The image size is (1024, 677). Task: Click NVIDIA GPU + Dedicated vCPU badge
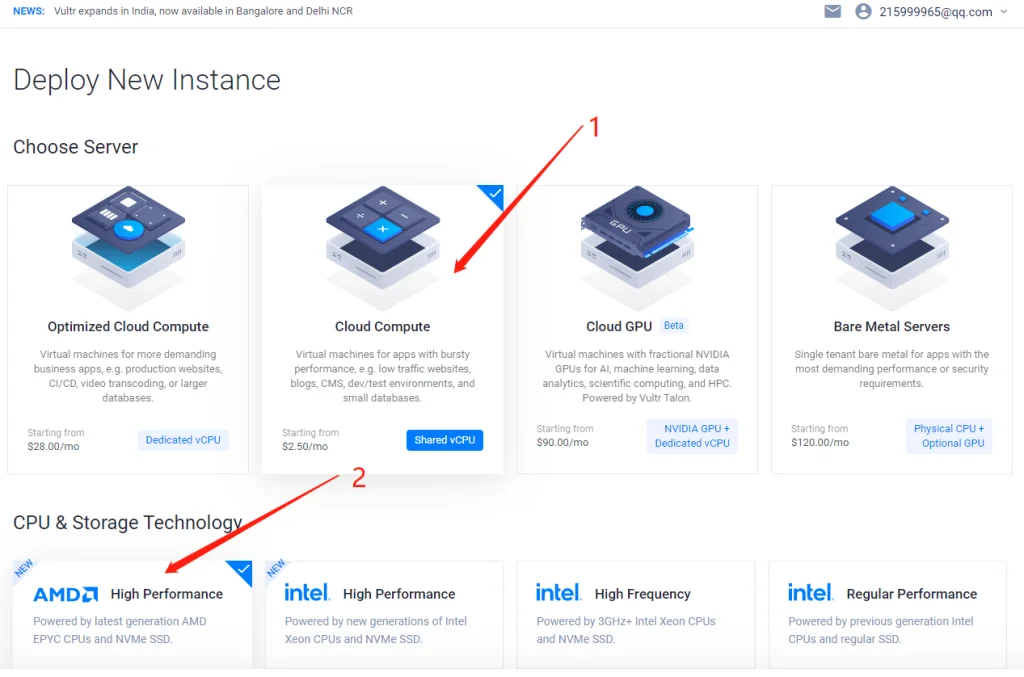pos(692,435)
